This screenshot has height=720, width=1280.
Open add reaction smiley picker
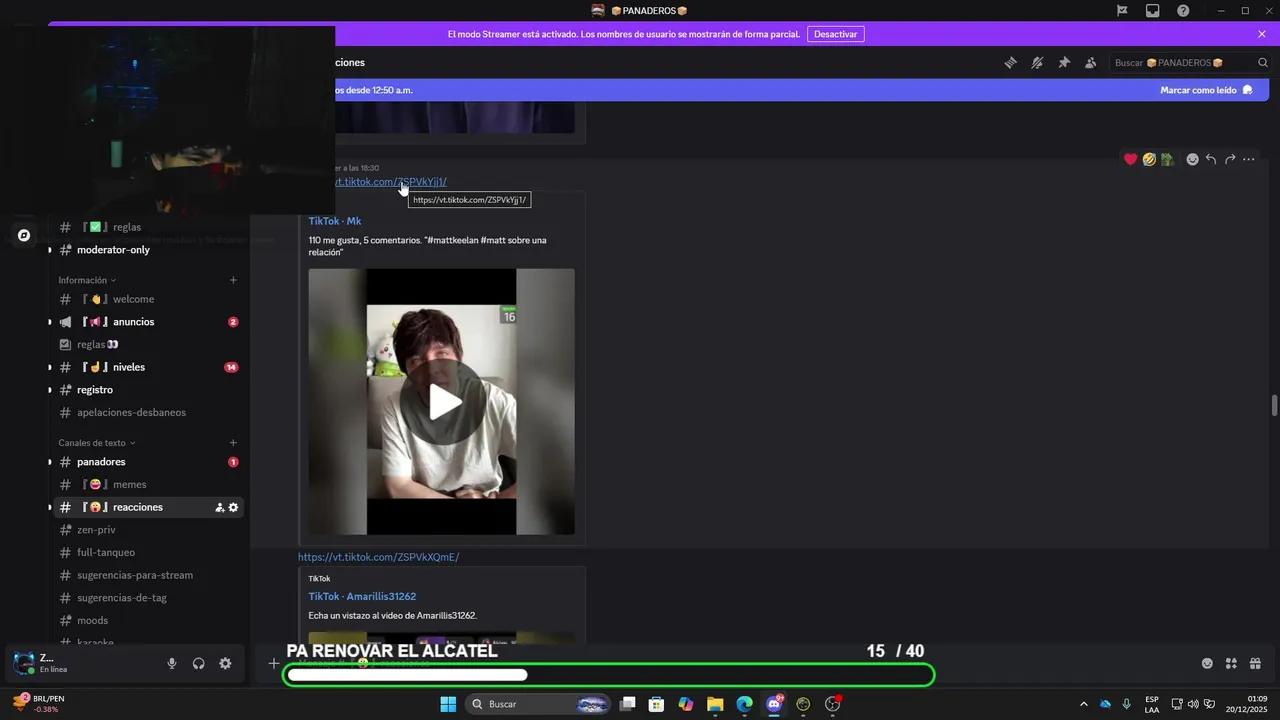[x=1192, y=159]
